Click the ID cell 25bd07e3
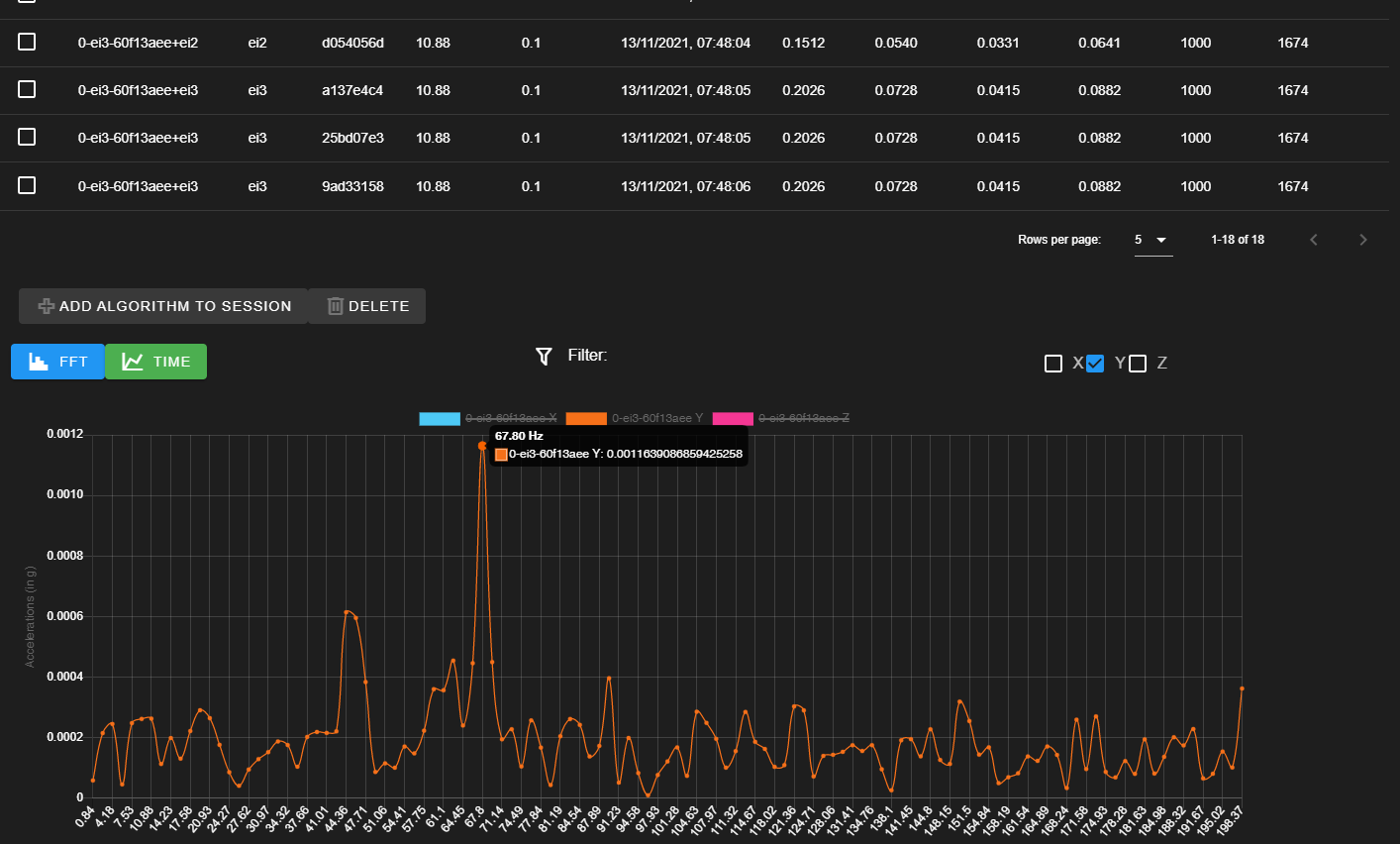This screenshot has height=844, width=1400. click(352, 138)
